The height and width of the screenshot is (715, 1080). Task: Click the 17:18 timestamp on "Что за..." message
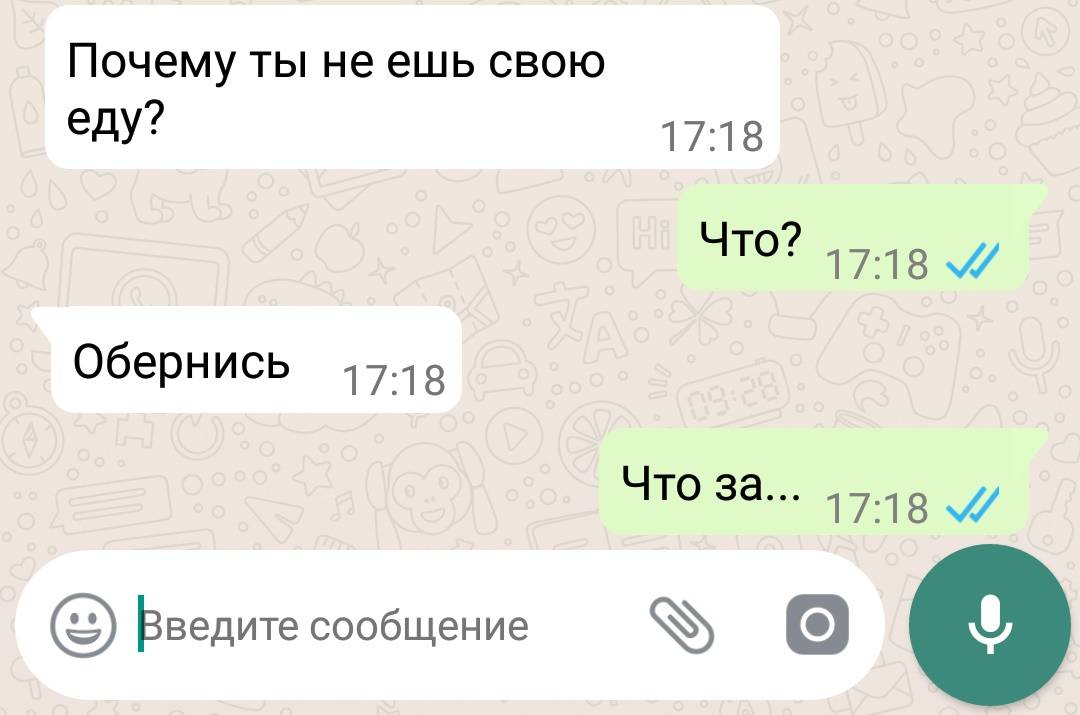(878, 508)
